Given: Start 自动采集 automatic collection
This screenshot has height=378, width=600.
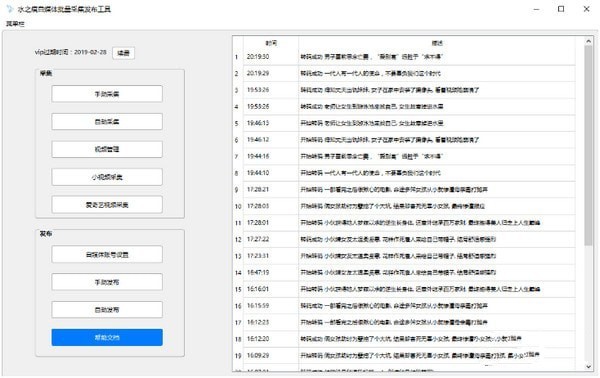Looking at the screenshot, I should [x=107, y=122].
